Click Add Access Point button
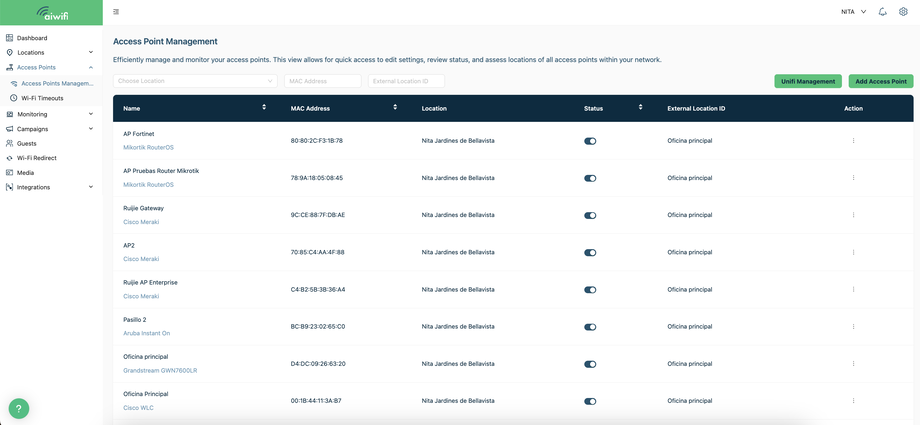Image resolution: width=920 pixels, height=425 pixels. pyautogui.click(x=881, y=81)
